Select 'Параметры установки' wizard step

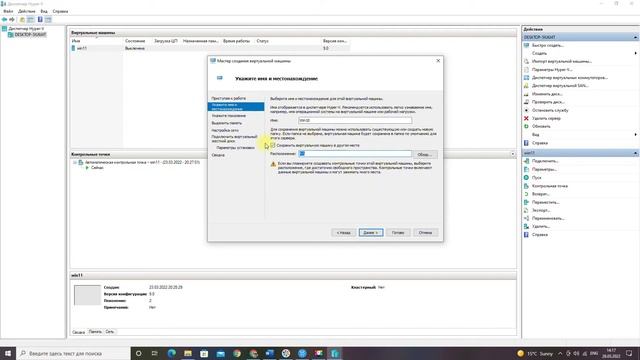(236, 148)
